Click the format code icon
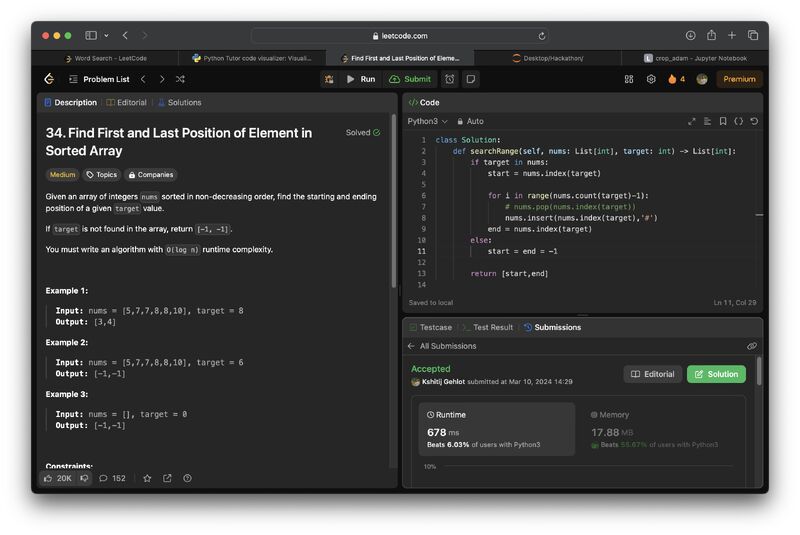This screenshot has height=535, width=800. pos(707,121)
